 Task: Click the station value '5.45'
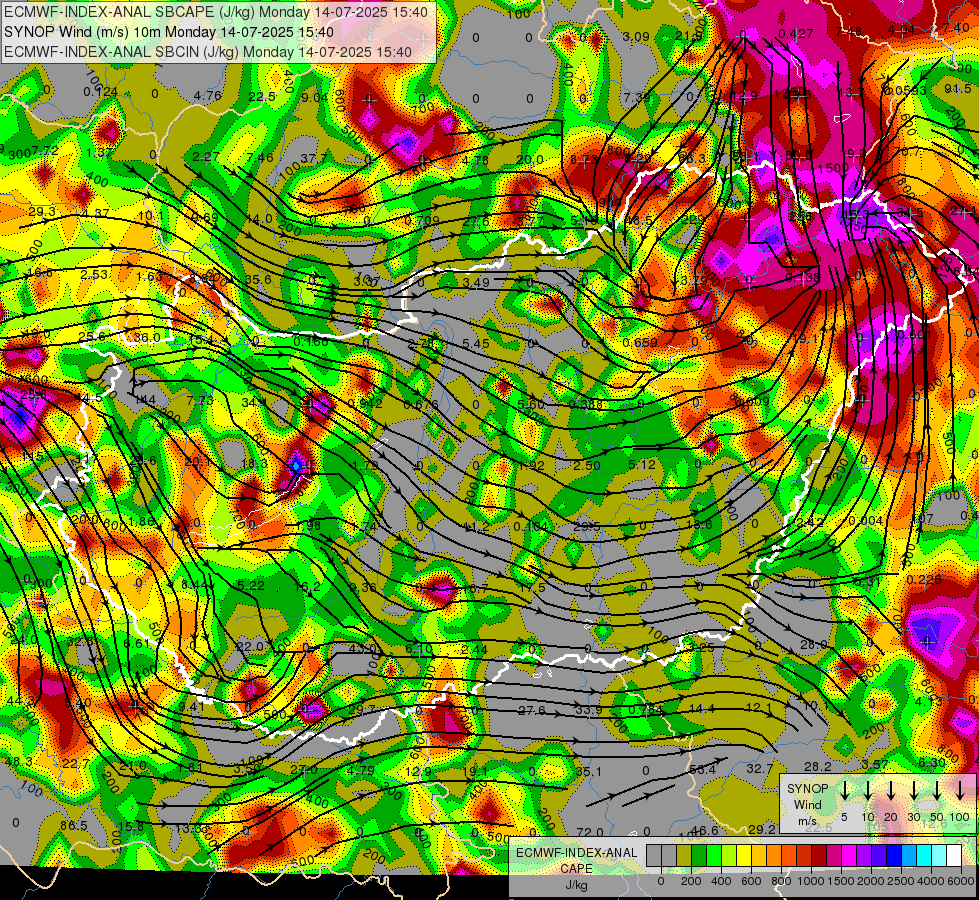click(476, 344)
